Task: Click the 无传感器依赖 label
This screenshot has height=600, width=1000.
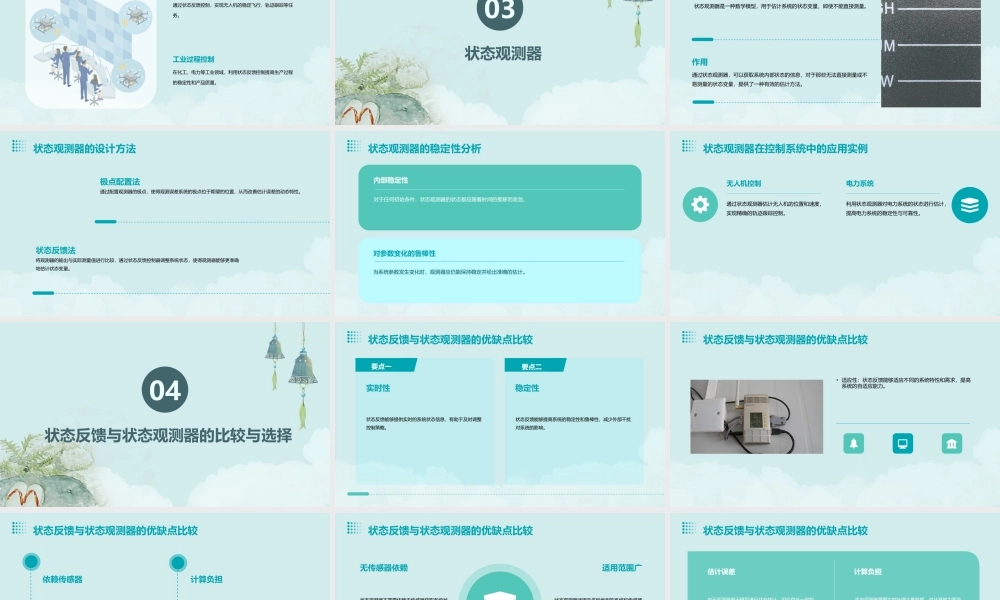Action: coord(383,567)
